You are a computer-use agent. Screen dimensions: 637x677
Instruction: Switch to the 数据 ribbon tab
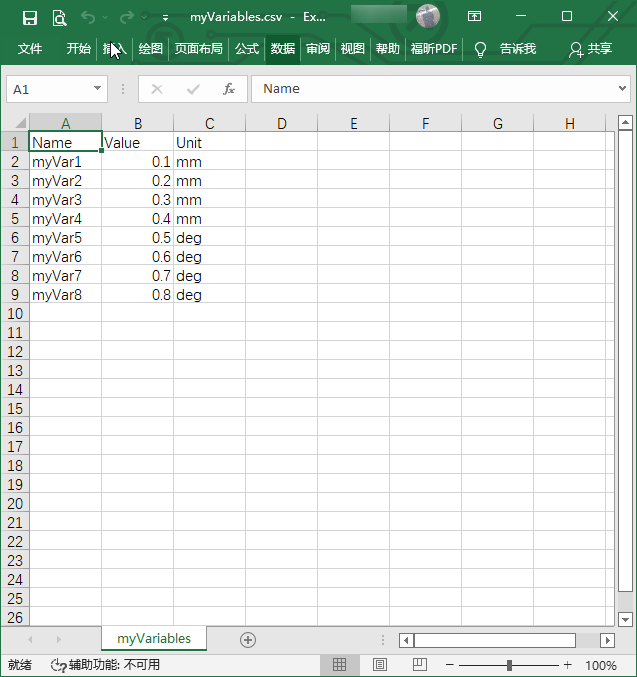pyautogui.click(x=283, y=48)
